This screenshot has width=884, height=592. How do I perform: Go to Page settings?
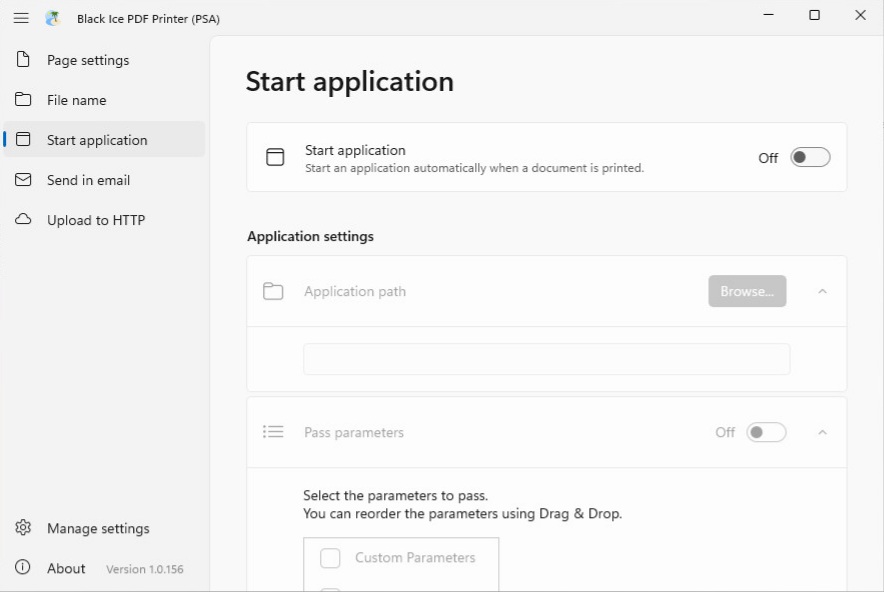pyautogui.click(x=104, y=60)
